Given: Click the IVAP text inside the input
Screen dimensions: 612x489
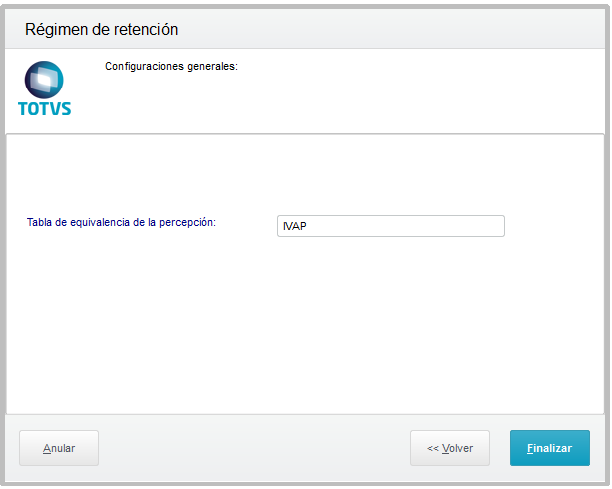Looking at the screenshot, I should [x=294, y=226].
